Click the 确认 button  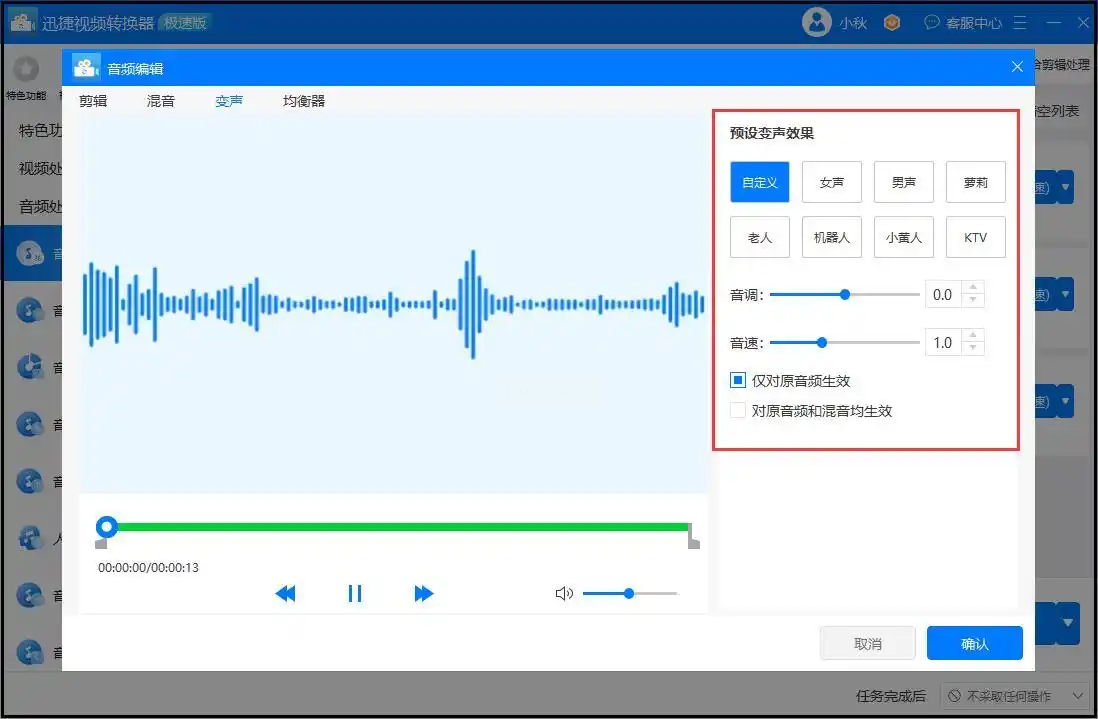(974, 644)
